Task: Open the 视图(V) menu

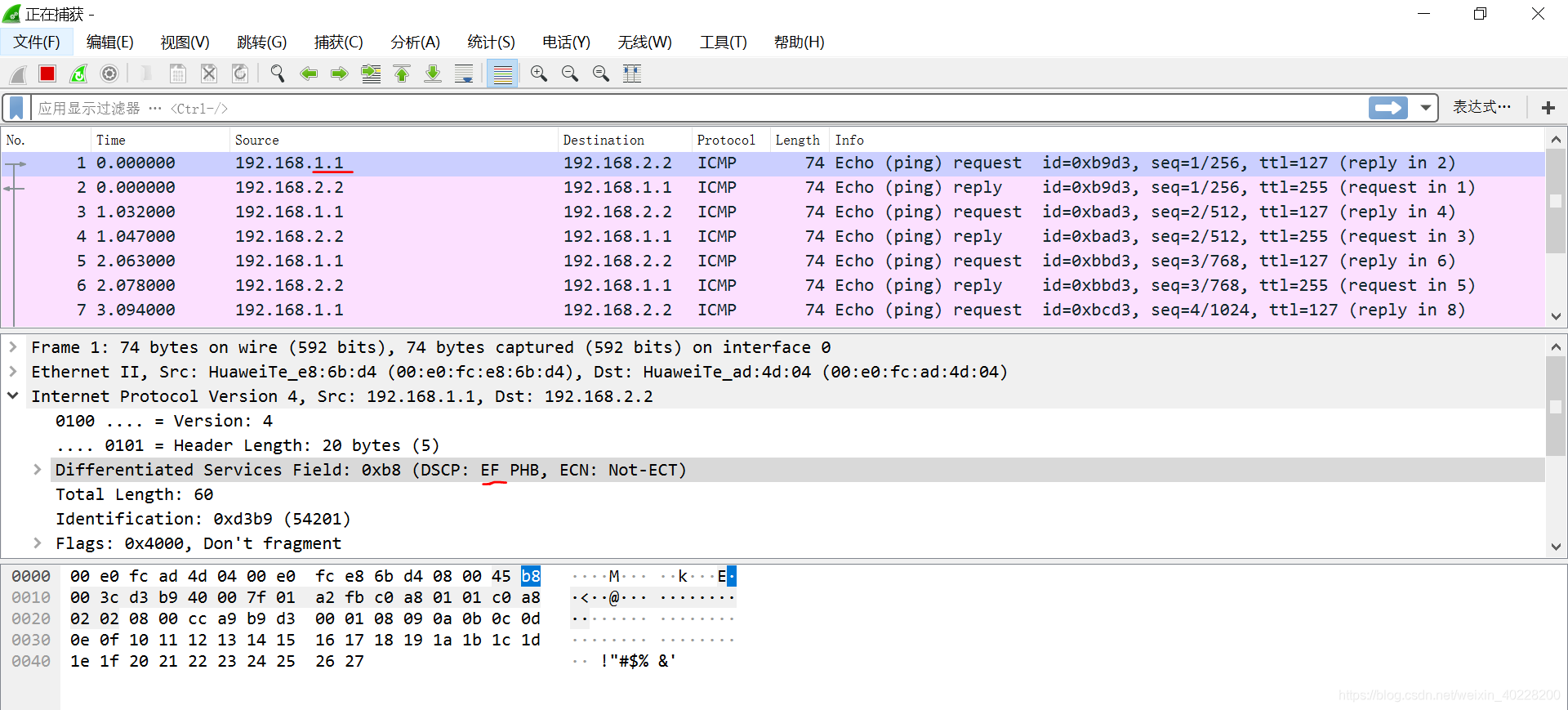Action: pyautogui.click(x=185, y=42)
